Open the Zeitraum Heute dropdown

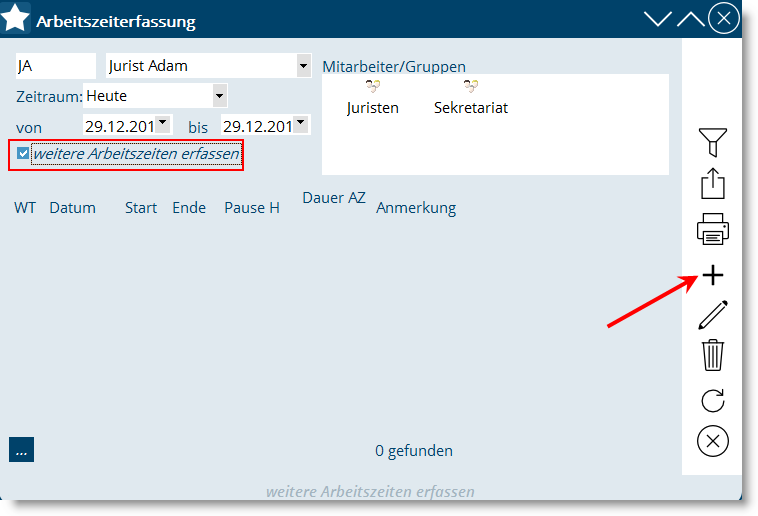coord(219,95)
